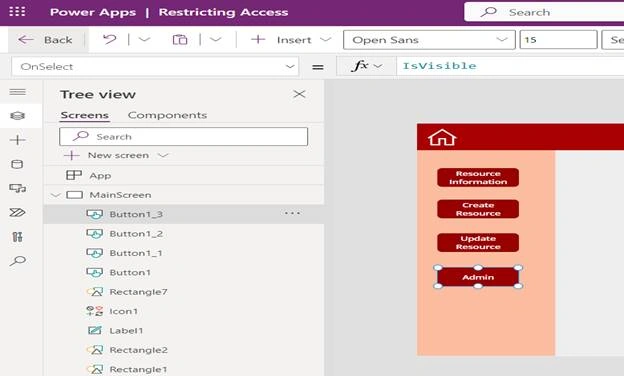Select Button1_1 in tree view
The width and height of the screenshot is (624, 376).
(135, 253)
